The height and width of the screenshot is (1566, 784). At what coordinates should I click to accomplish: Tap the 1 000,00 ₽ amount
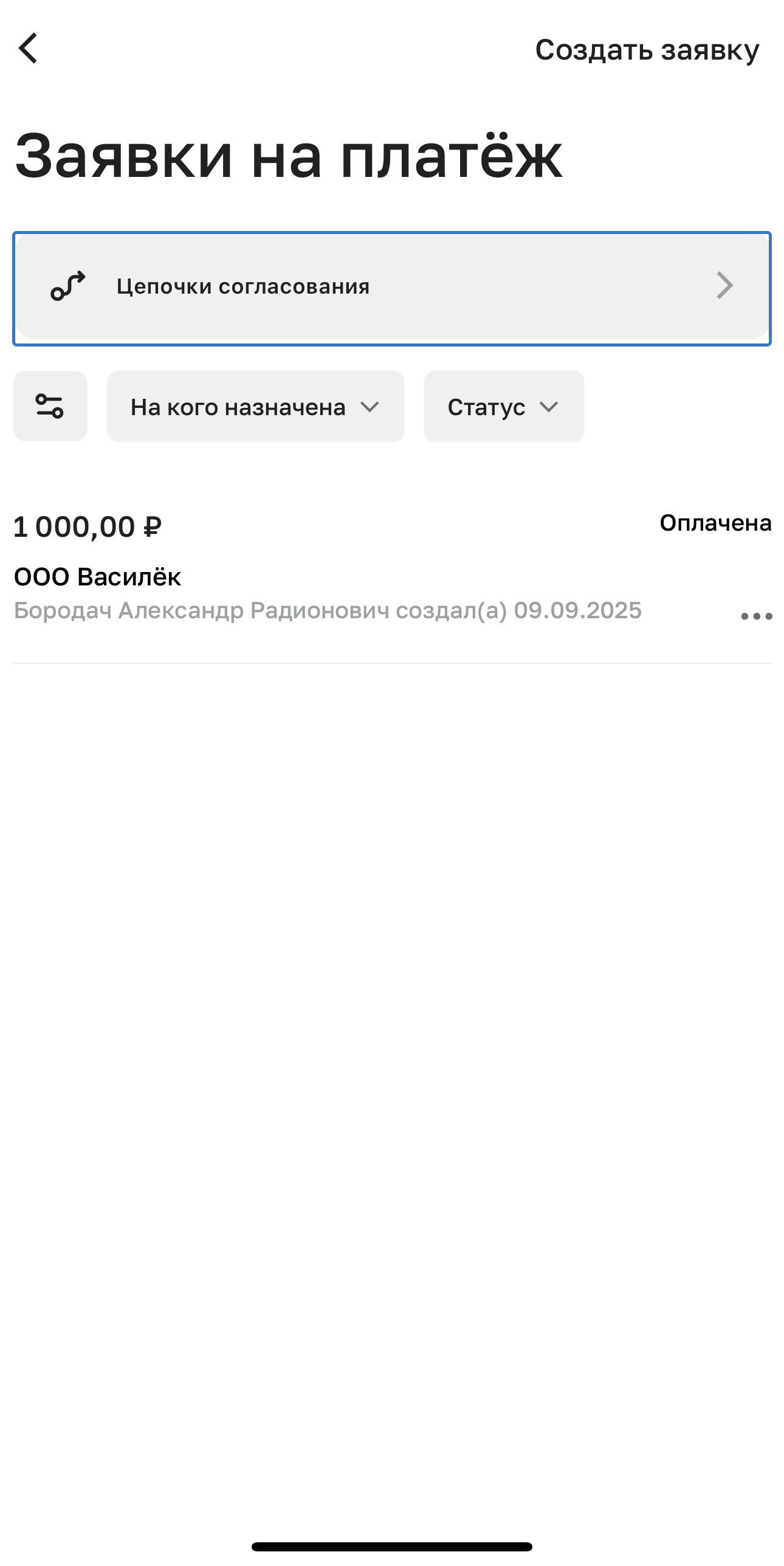coord(74,526)
